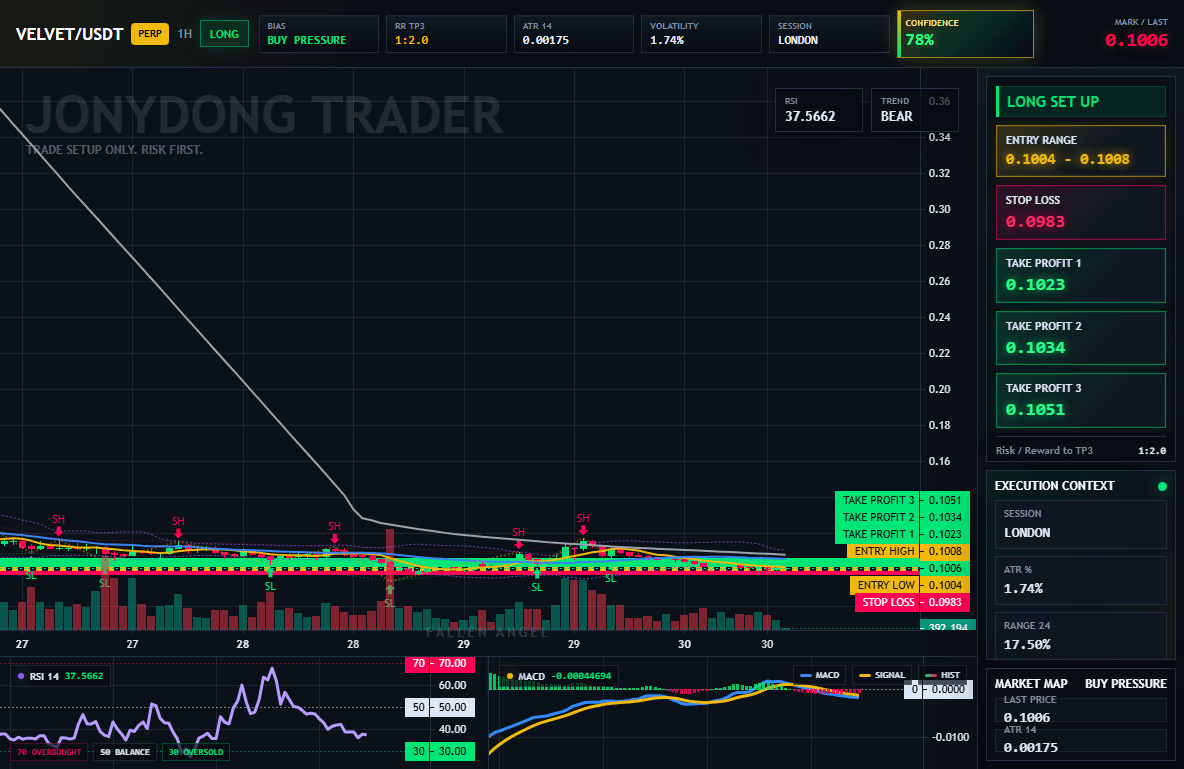Click the TAKE PROFIT 2 chart level label
The image size is (1184, 769).
click(877, 517)
